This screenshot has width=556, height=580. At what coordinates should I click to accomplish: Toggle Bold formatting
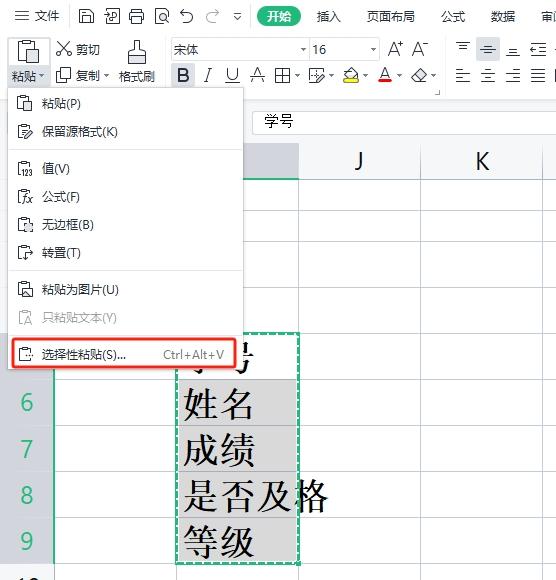(x=183, y=75)
